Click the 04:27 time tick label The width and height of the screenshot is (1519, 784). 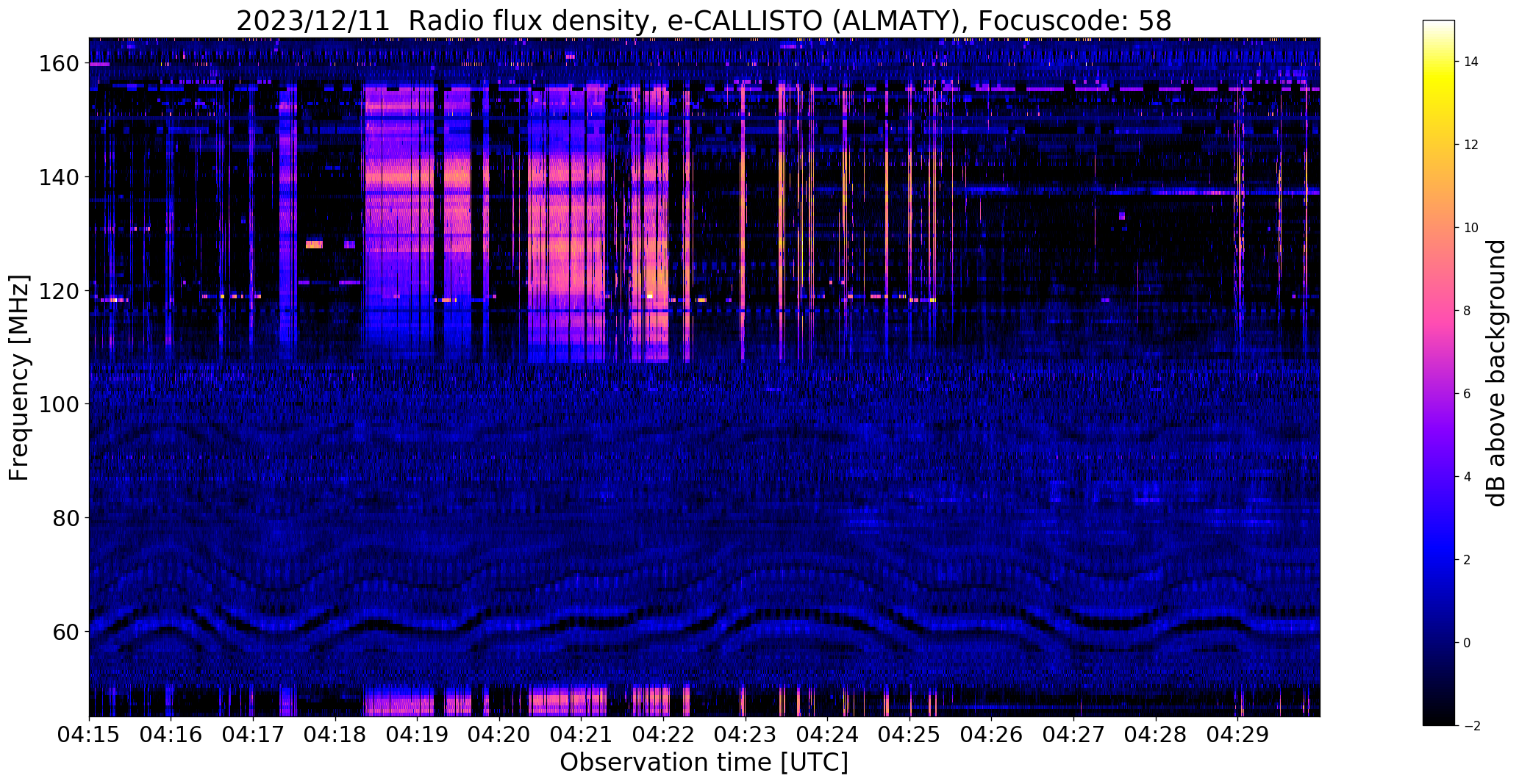[x=1074, y=735]
